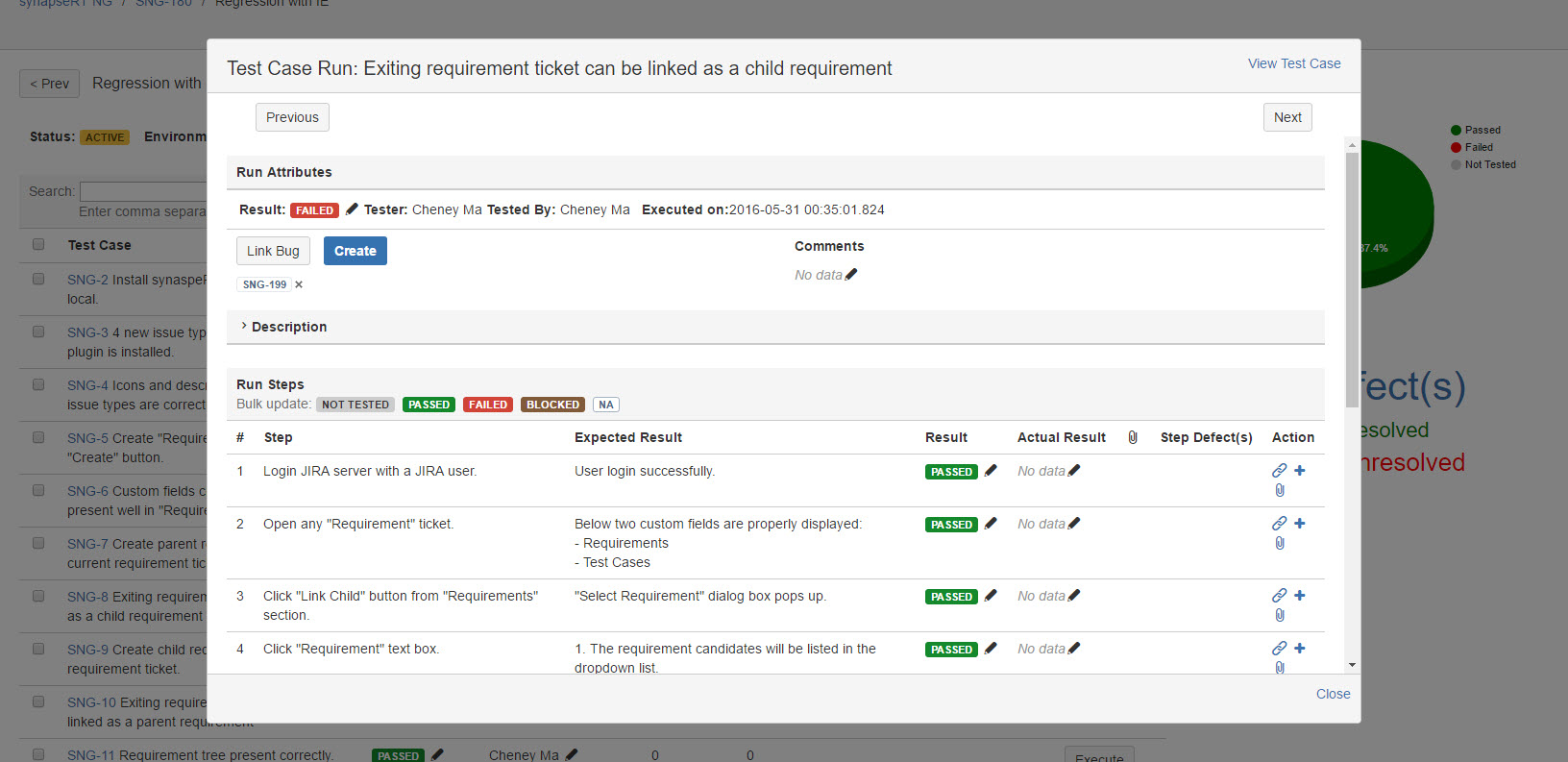Create defect plus for step 1
Image resolution: width=1568 pixels, height=762 pixels.
[x=1300, y=470]
